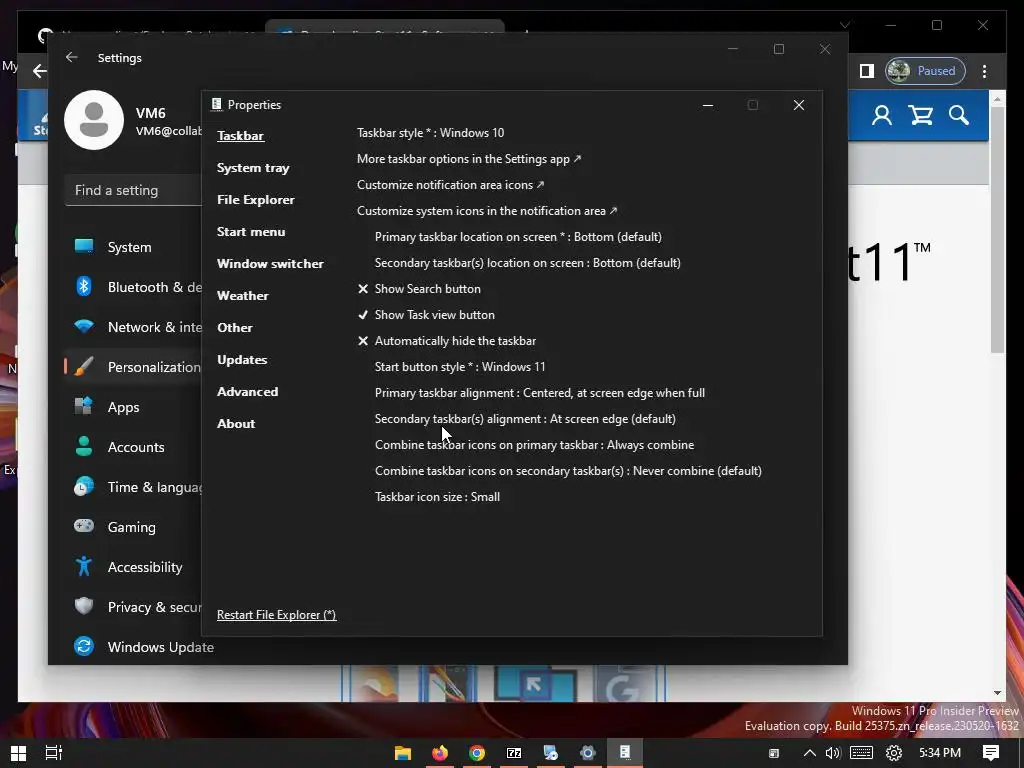Open the touch keyboard tray icon
1024x768 pixels.
(861, 753)
